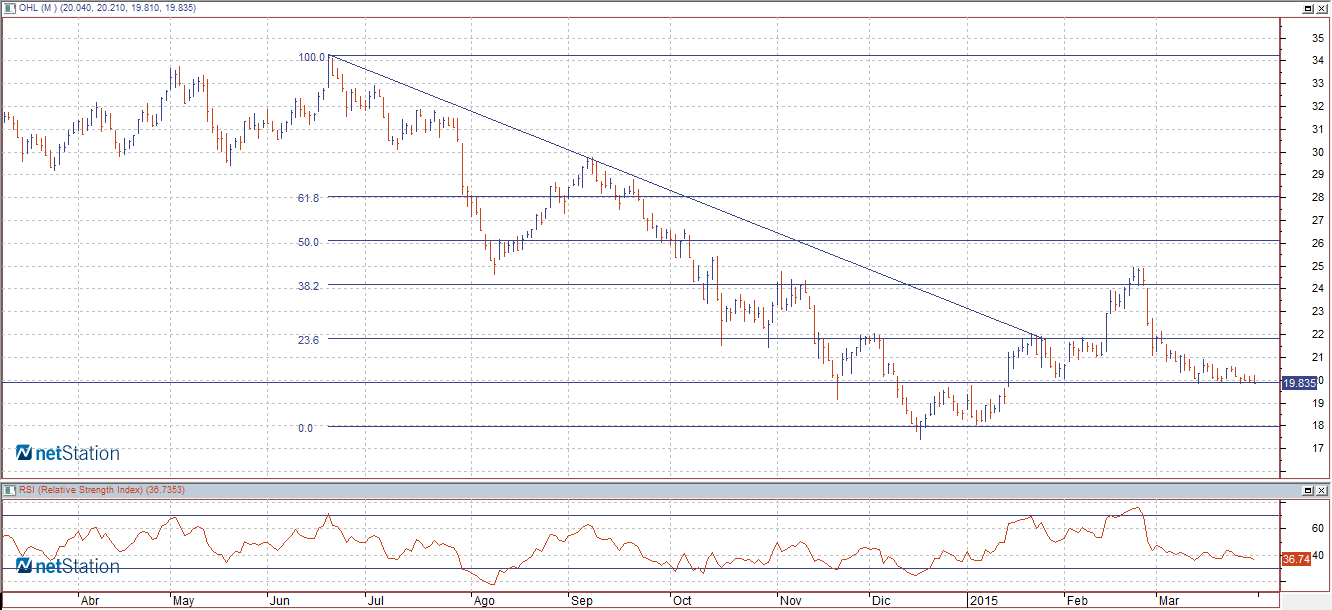Click the Ago month label on time axis
The height and width of the screenshot is (610, 1332).
click(x=484, y=602)
